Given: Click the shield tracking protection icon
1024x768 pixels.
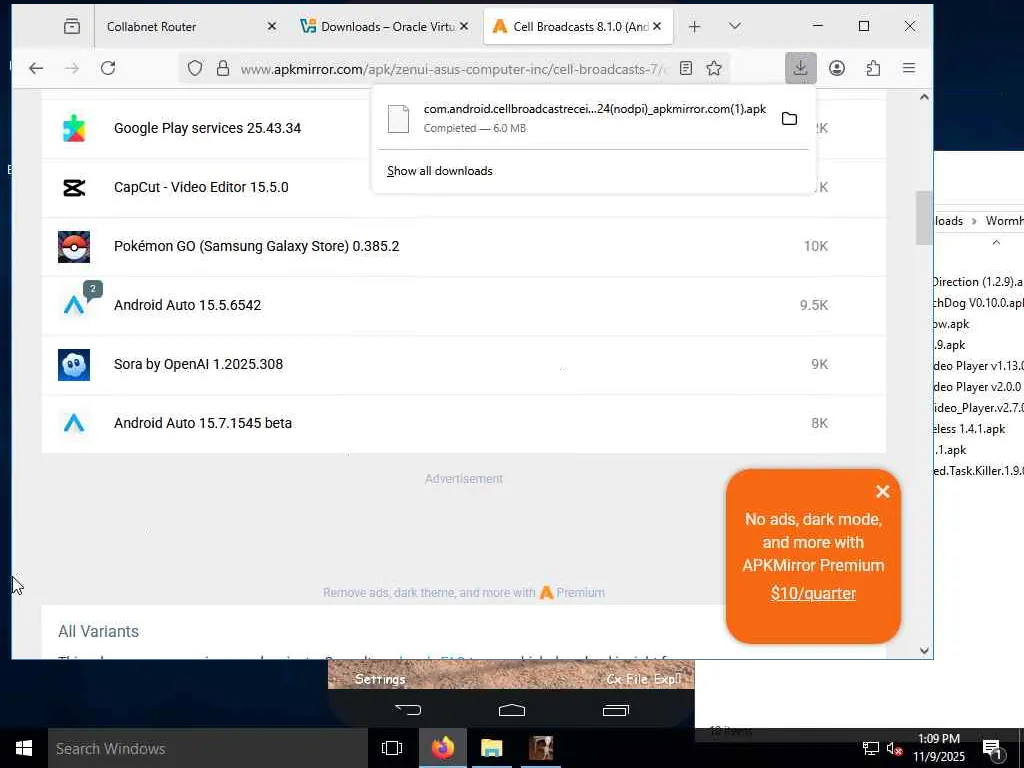Looking at the screenshot, I should coord(195,68).
